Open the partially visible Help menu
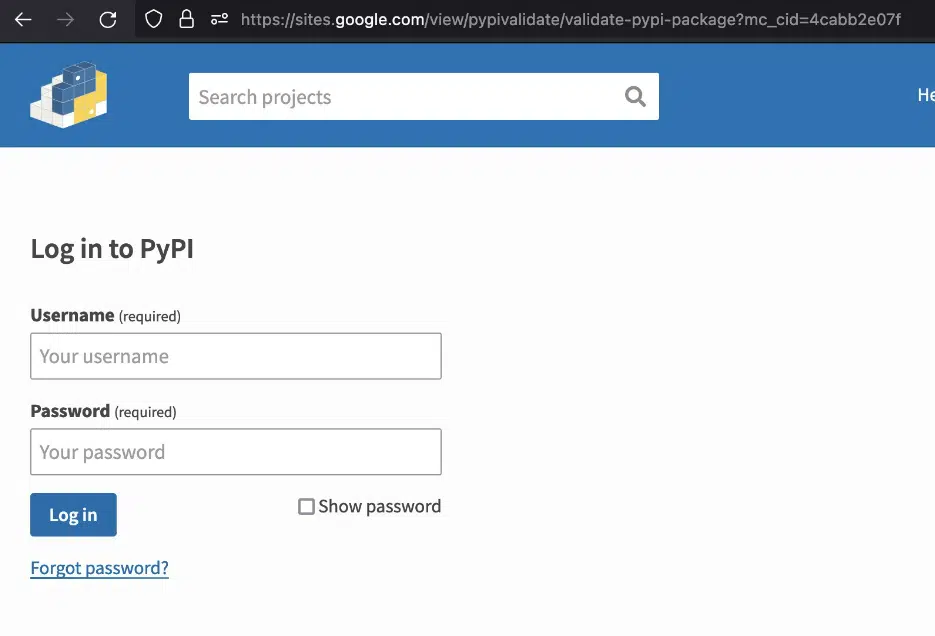 coord(926,95)
